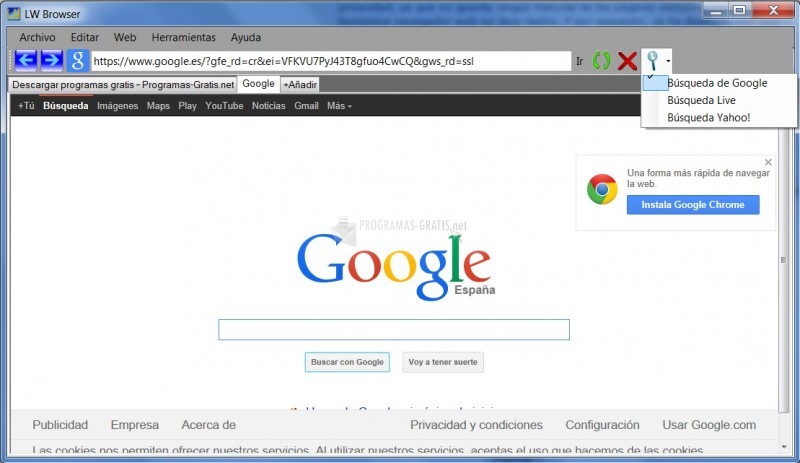Click the green refresh arrows icon
This screenshot has width=800, height=463.
click(602, 61)
